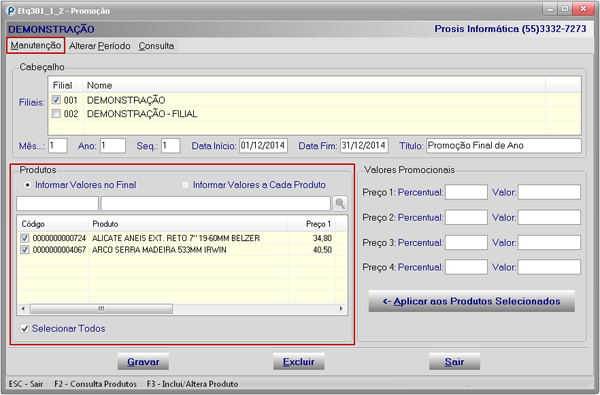Uncheck product 0000000000724 ALICATE checkbox
Image resolution: width=600 pixels, height=395 pixels.
(x=25, y=238)
